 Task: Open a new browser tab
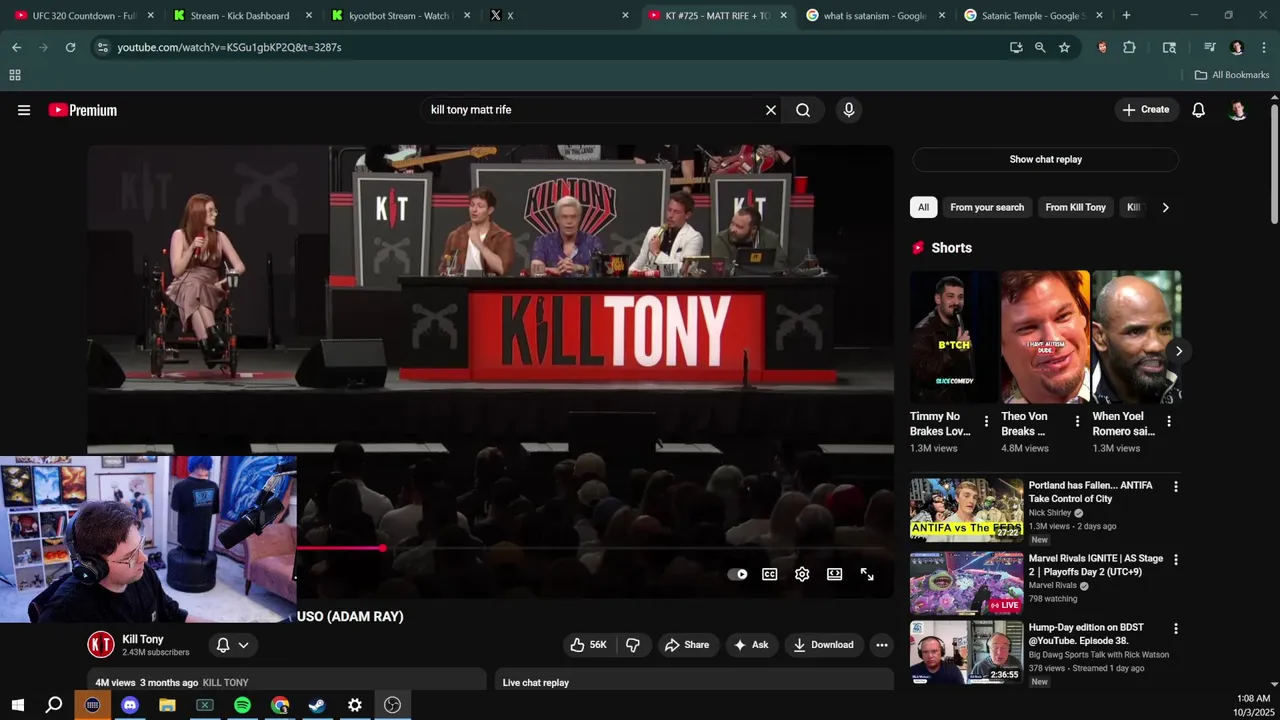1126,16
